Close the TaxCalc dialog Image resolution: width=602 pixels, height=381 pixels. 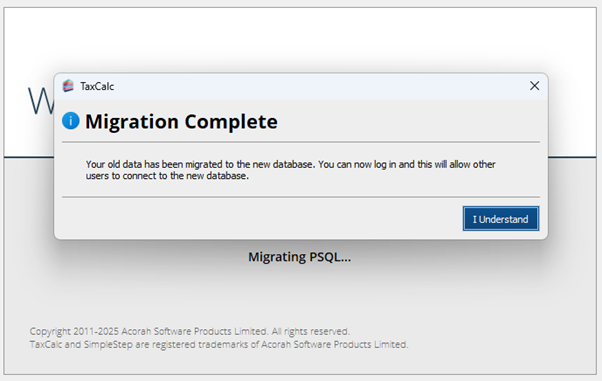point(534,86)
